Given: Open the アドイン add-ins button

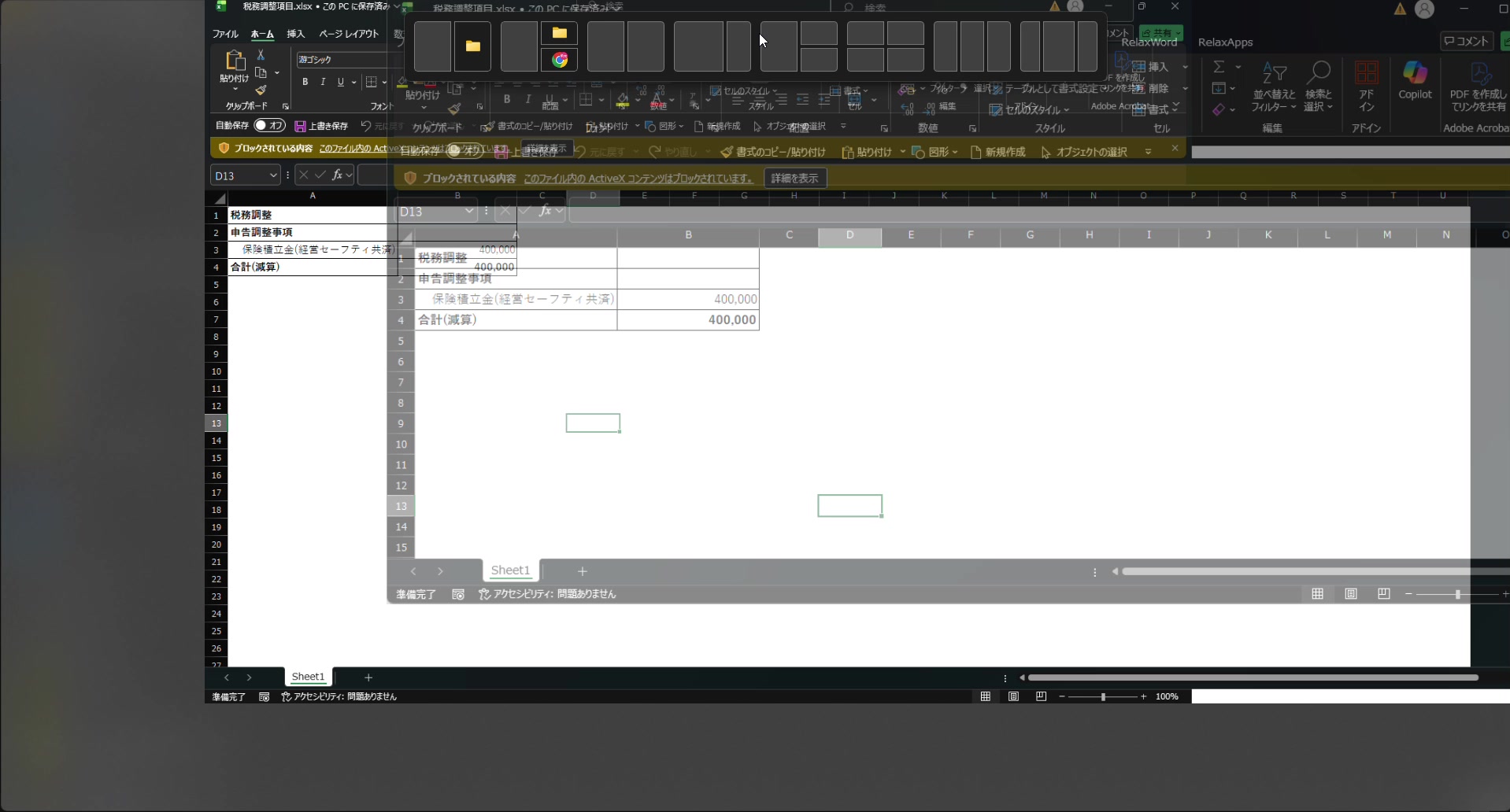Looking at the screenshot, I should [1366, 85].
